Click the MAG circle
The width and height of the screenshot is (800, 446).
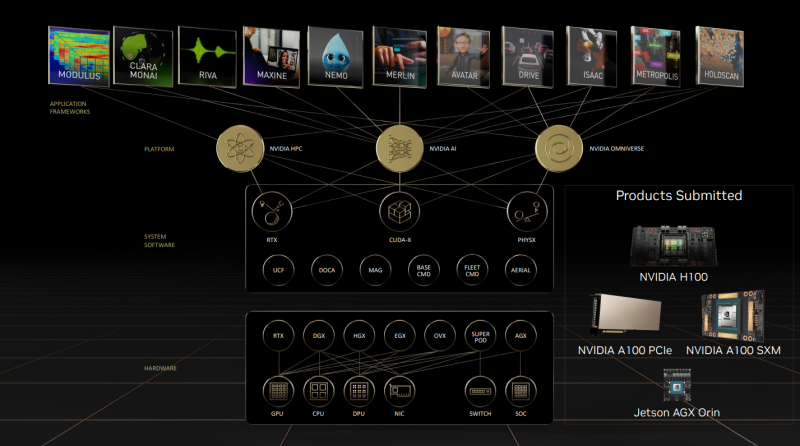[376, 270]
